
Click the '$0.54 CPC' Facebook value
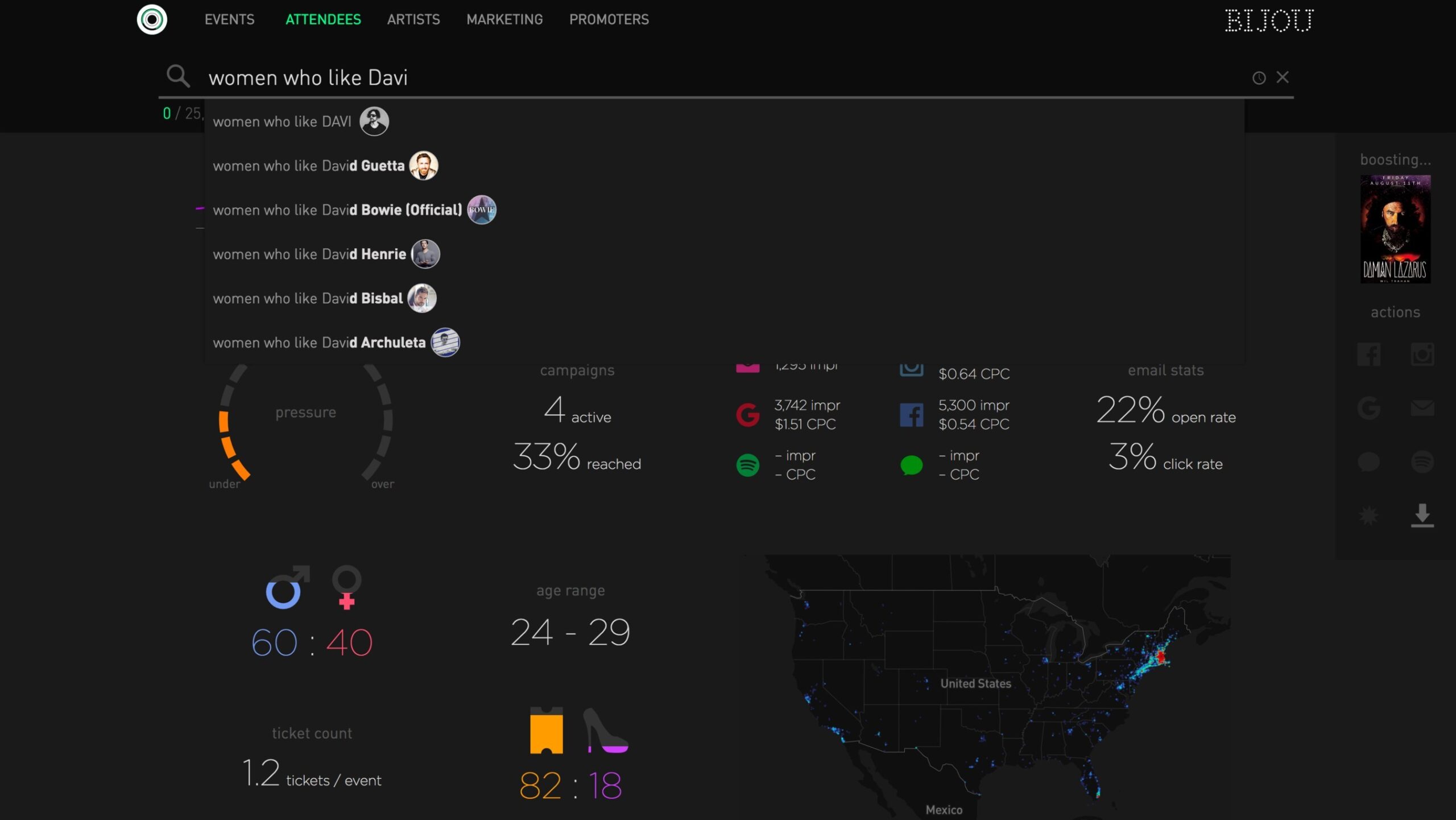click(x=974, y=425)
